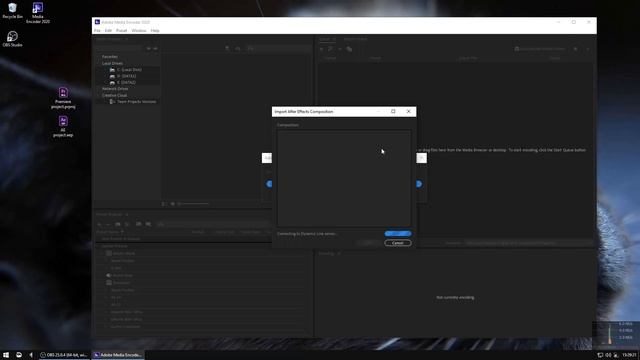Switch to the Watch Folders tab
Image resolution: width=640 pixels, height=360 pixels.
pyautogui.click(x=356, y=39)
